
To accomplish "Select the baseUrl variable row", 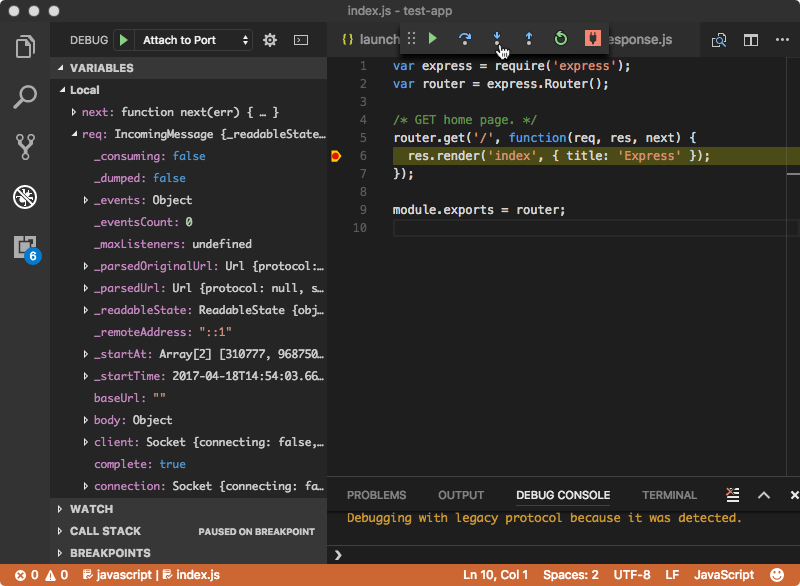I will coord(188,398).
